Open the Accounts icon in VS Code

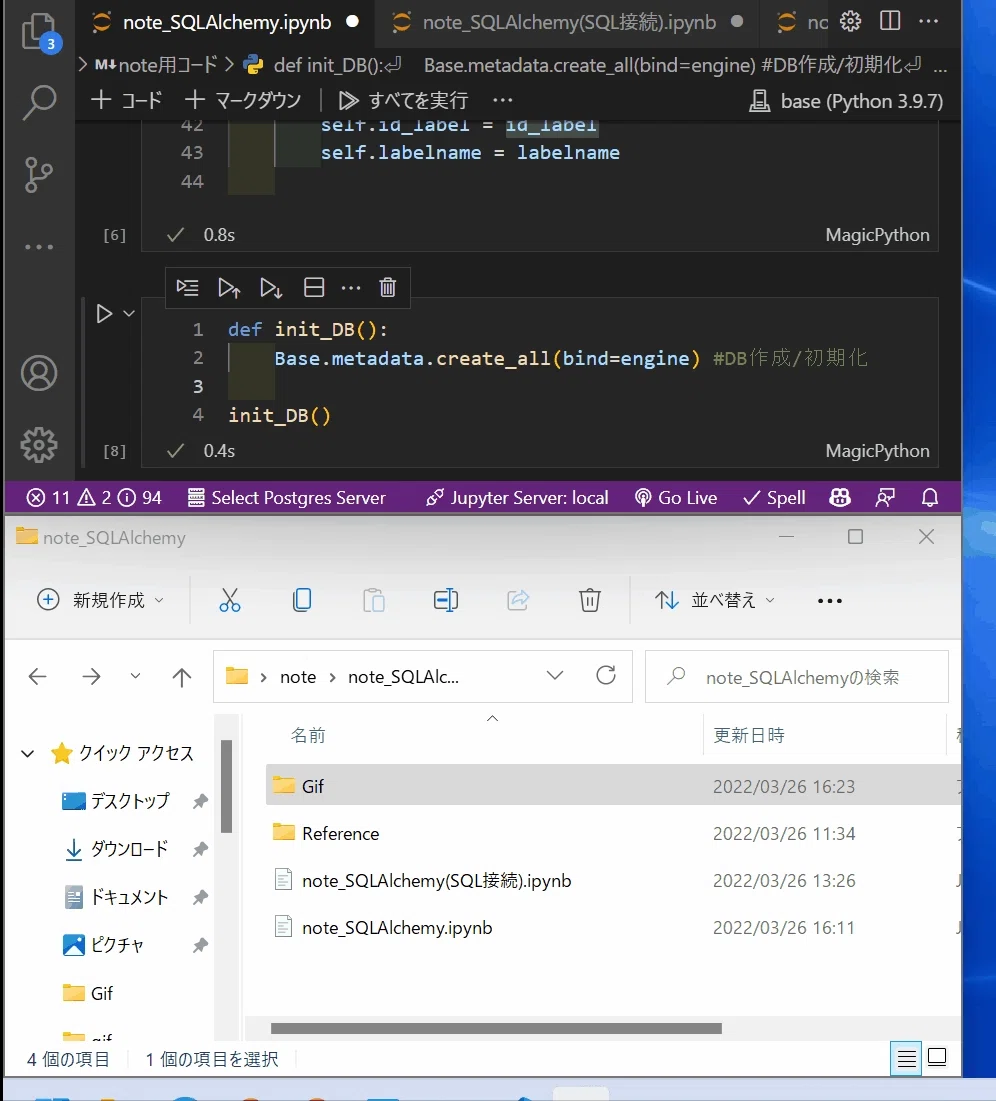39,373
